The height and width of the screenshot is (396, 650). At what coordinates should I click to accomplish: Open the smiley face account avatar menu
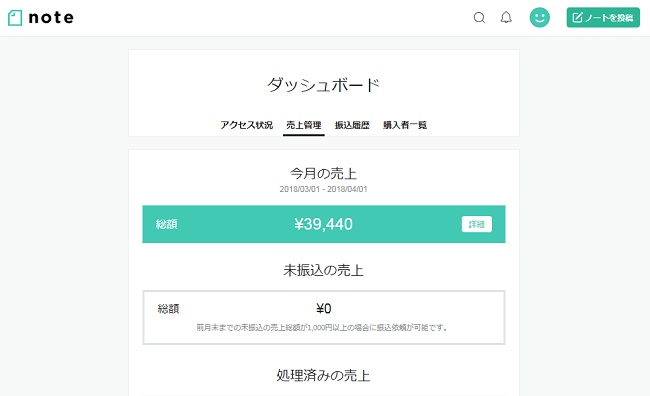[539, 17]
